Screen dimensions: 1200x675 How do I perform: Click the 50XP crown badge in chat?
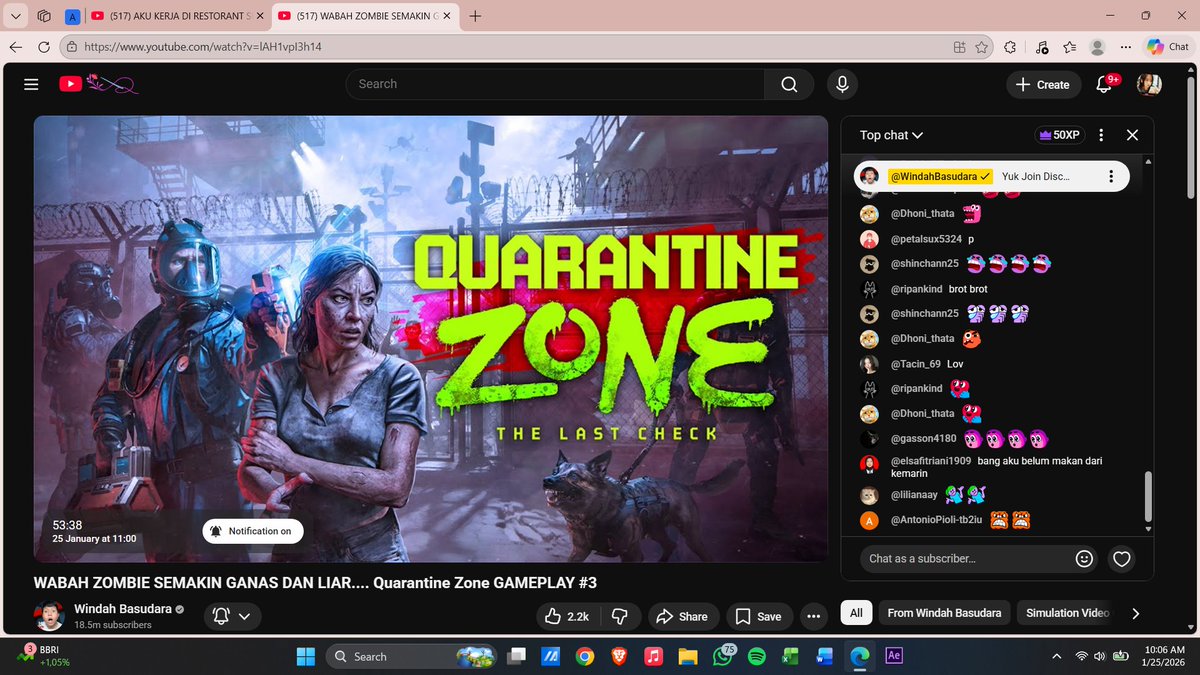[1060, 135]
